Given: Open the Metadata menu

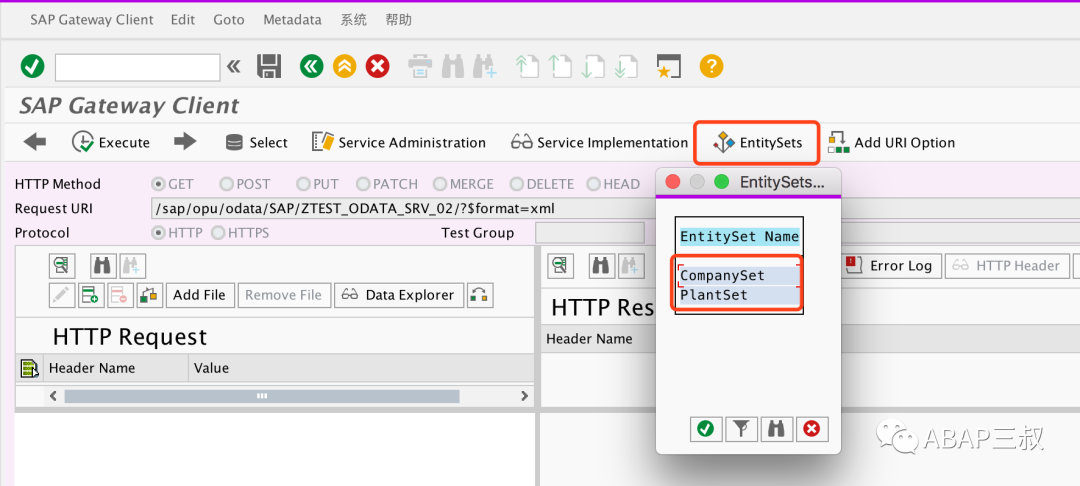Looking at the screenshot, I should coord(292,20).
